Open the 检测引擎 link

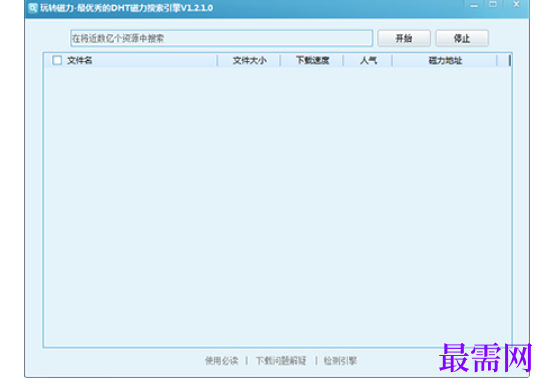(x=340, y=361)
